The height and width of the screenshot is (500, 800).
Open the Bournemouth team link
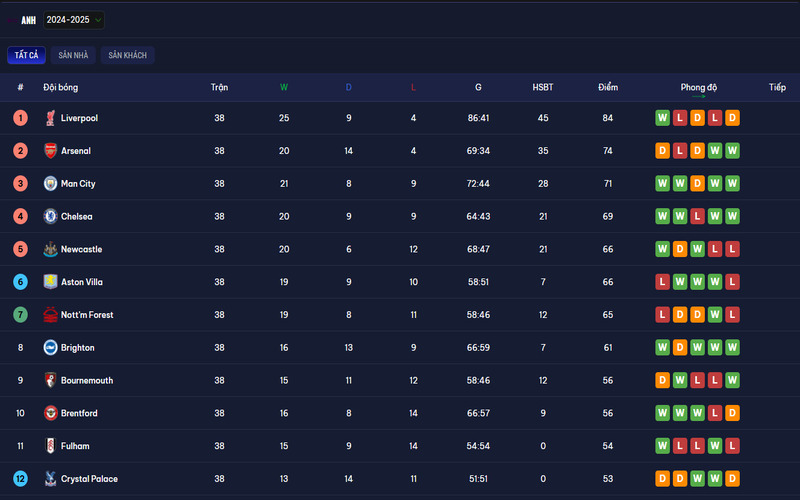tap(87, 380)
